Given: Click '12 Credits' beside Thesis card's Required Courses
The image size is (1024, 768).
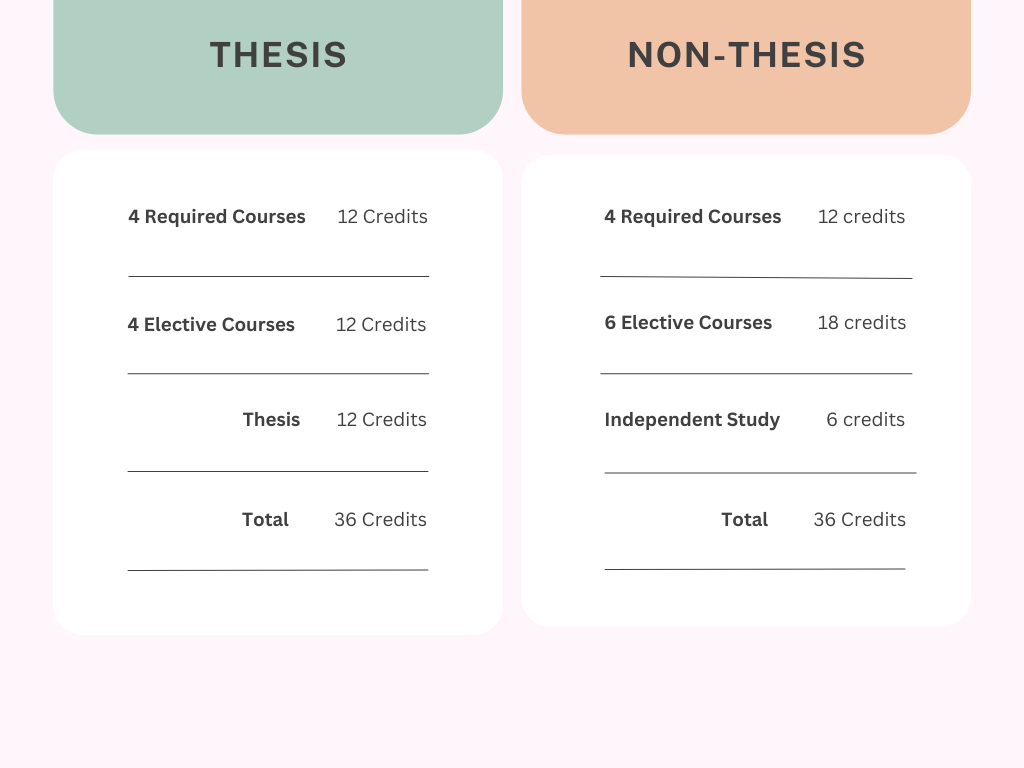Looking at the screenshot, I should 382,217.
